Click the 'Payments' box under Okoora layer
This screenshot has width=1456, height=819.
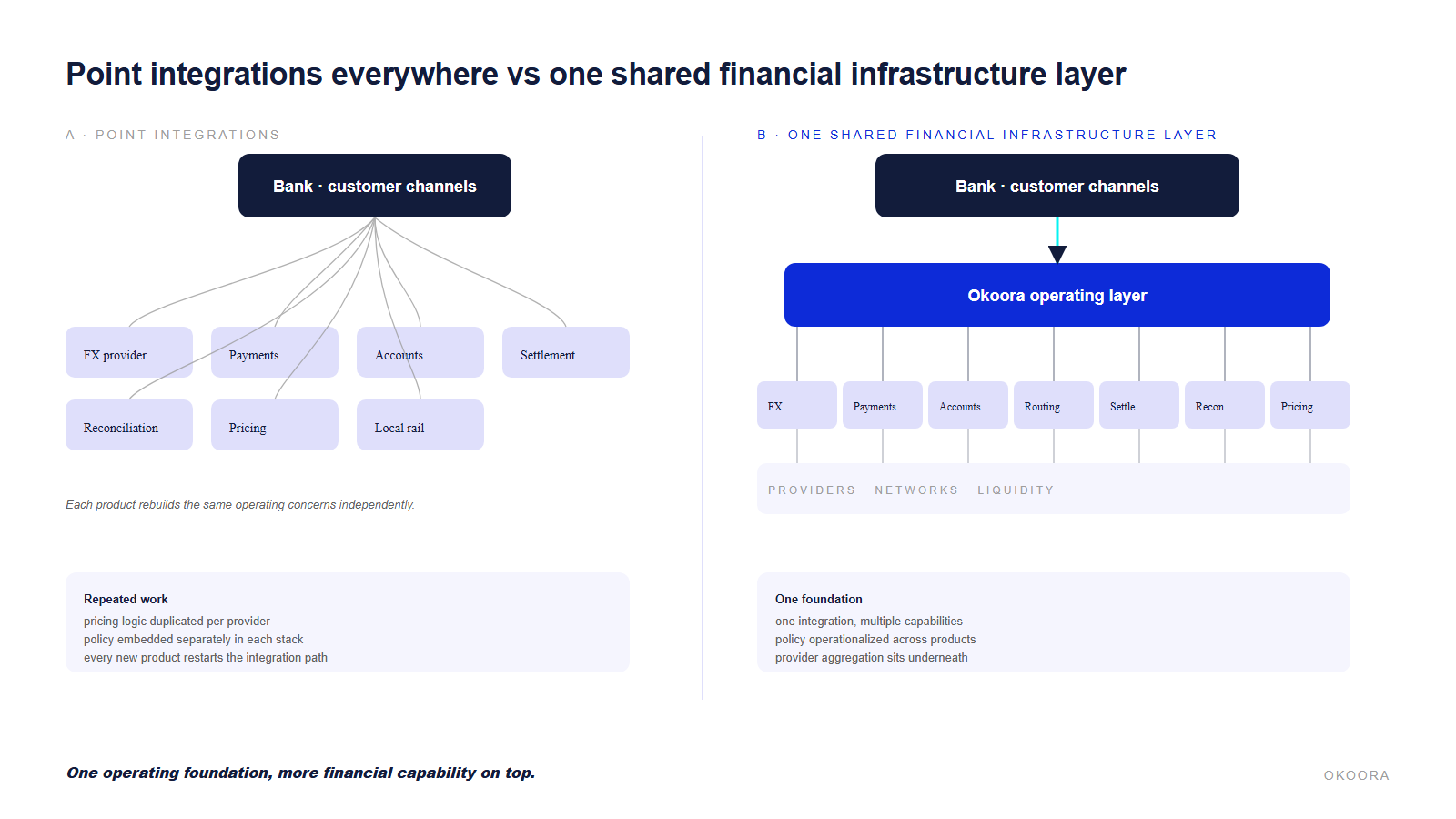[x=883, y=405]
